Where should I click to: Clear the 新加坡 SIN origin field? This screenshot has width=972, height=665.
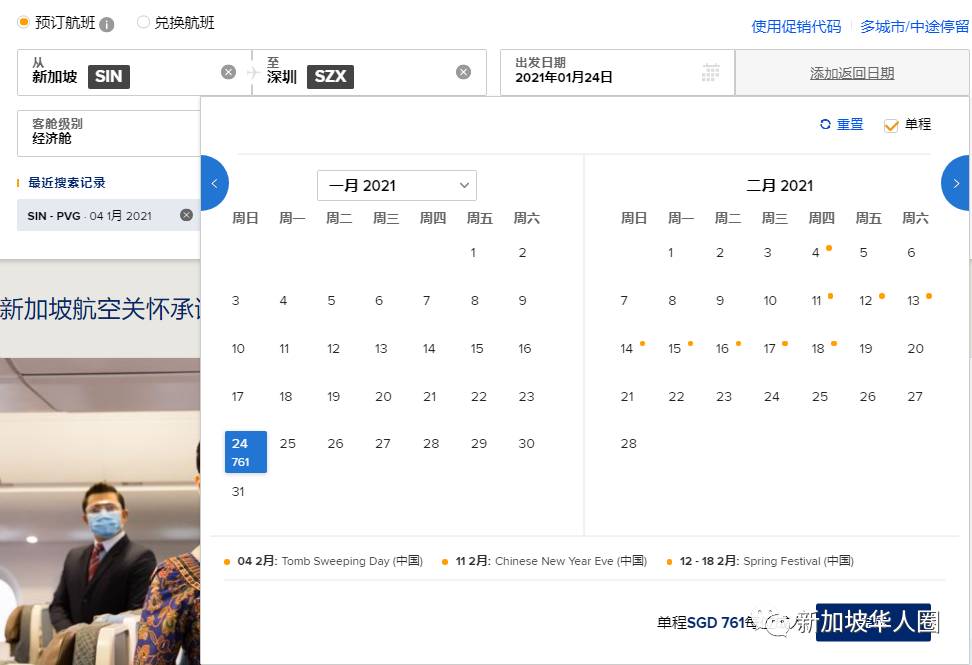228,72
